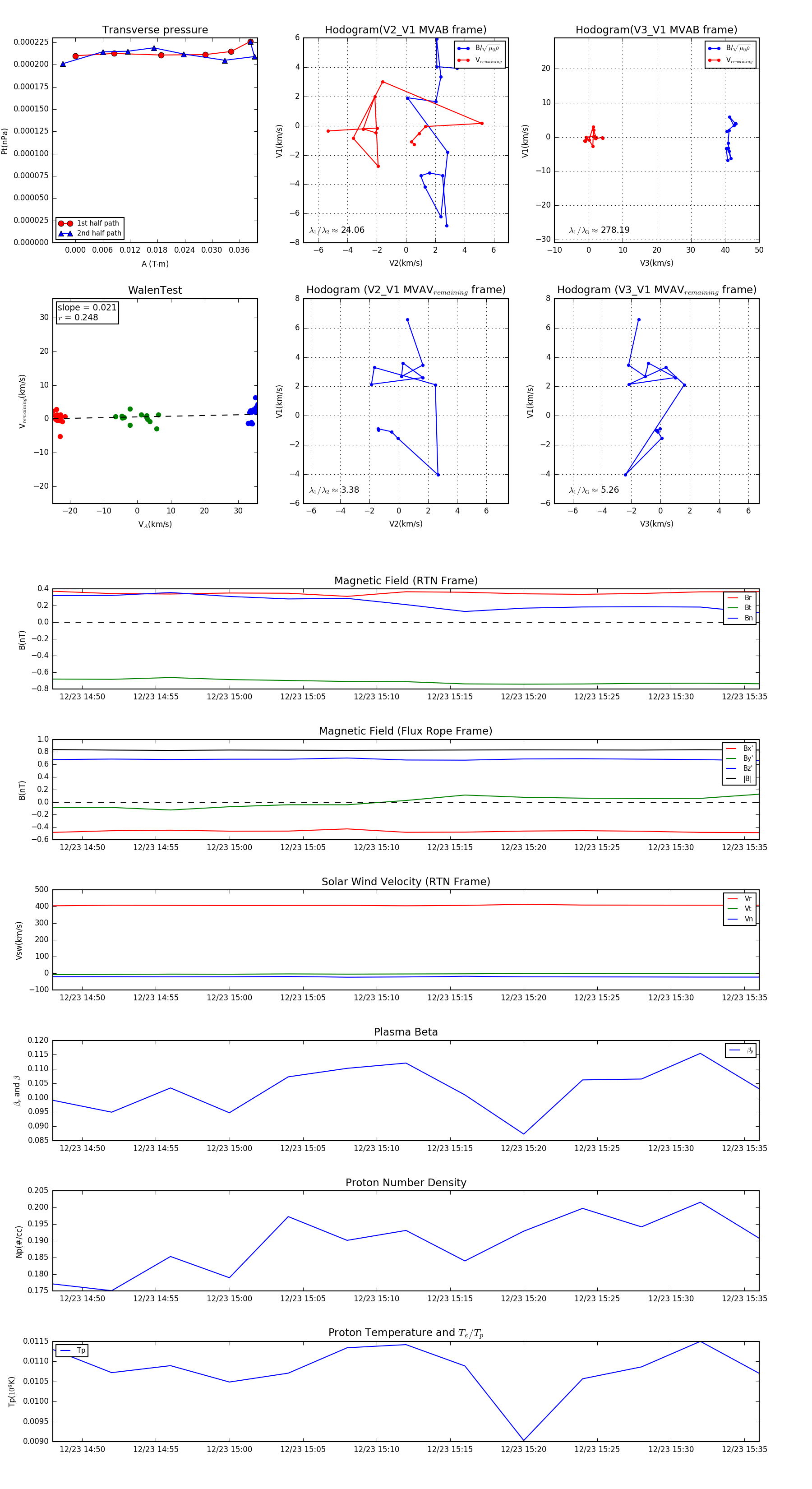Screen dimensions: 812x1489
Task: Select the 'Bn' legend entry
Action: pyautogui.click(x=740, y=618)
